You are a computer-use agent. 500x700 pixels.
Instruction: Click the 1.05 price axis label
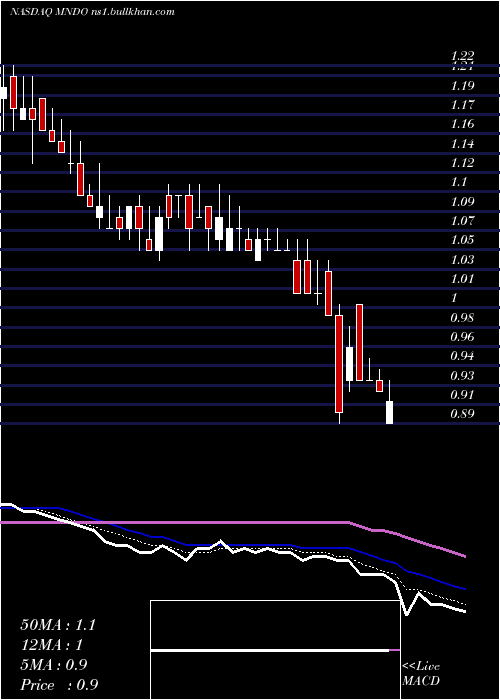click(x=462, y=240)
